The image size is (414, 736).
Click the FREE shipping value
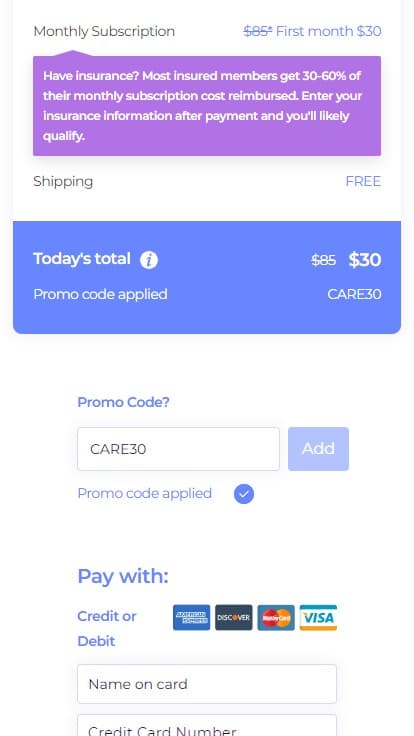tap(363, 181)
